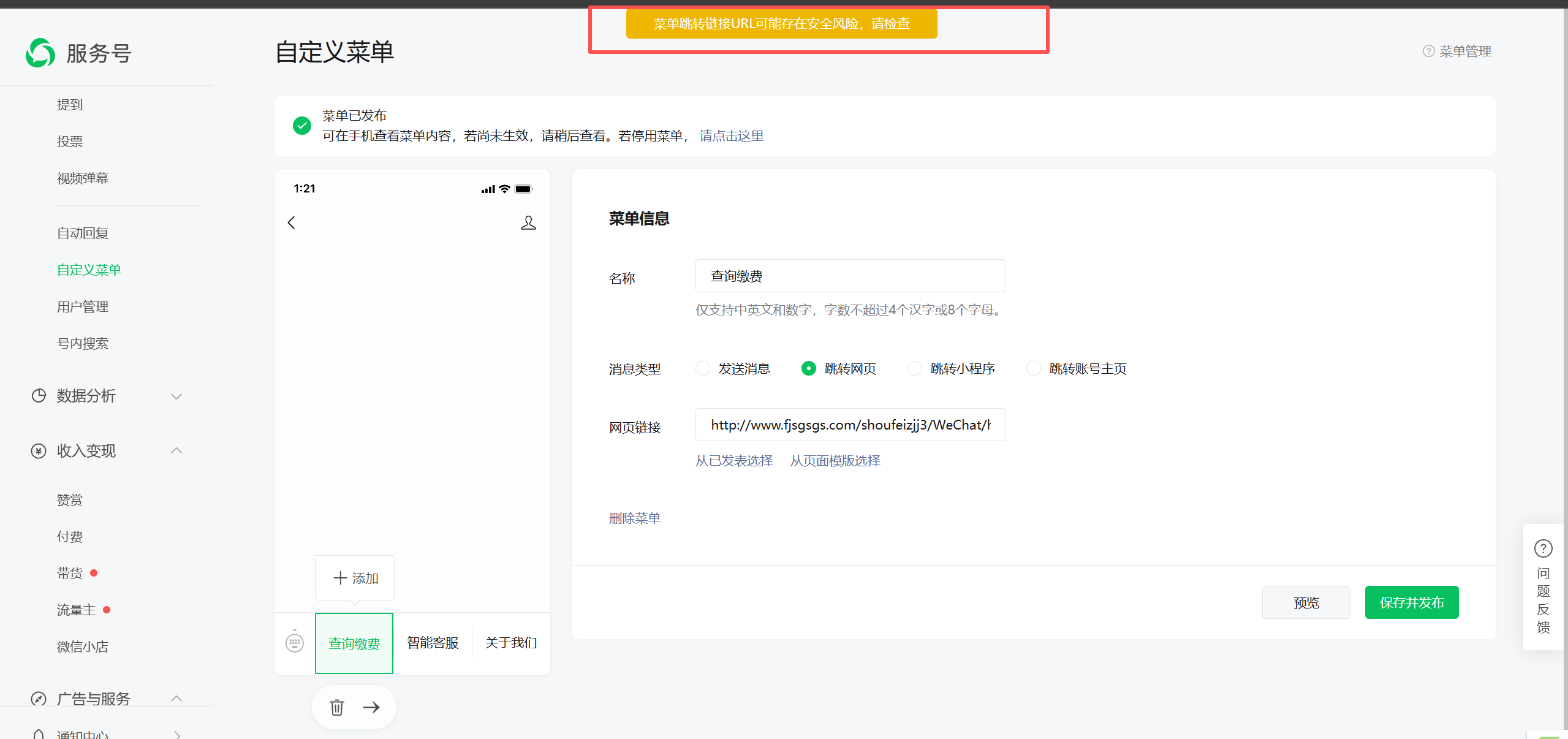Expand the 数据分析 sidebar section
The height and width of the screenshot is (739, 1568).
coord(176,396)
